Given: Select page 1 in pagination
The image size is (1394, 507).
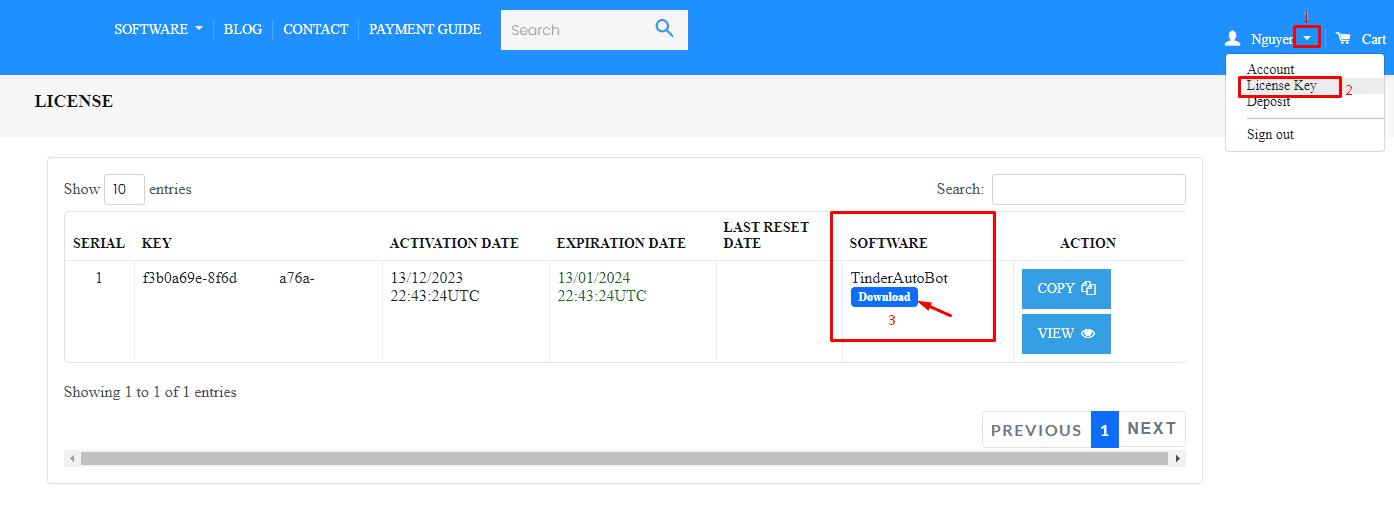Looking at the screenshot, I should [1105, 429].
